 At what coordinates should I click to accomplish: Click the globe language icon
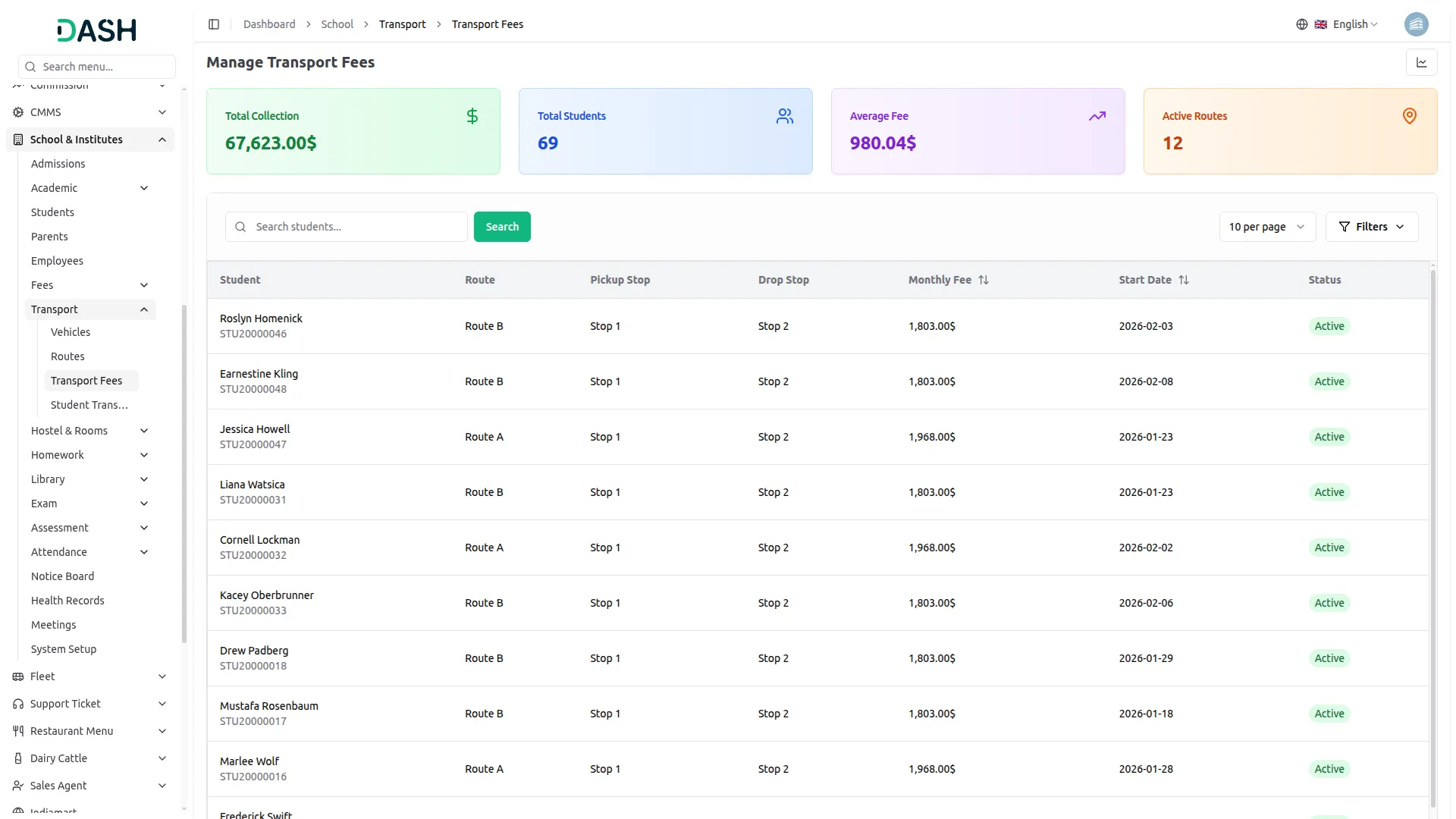pyautogui.click(x=1301, y=24)
